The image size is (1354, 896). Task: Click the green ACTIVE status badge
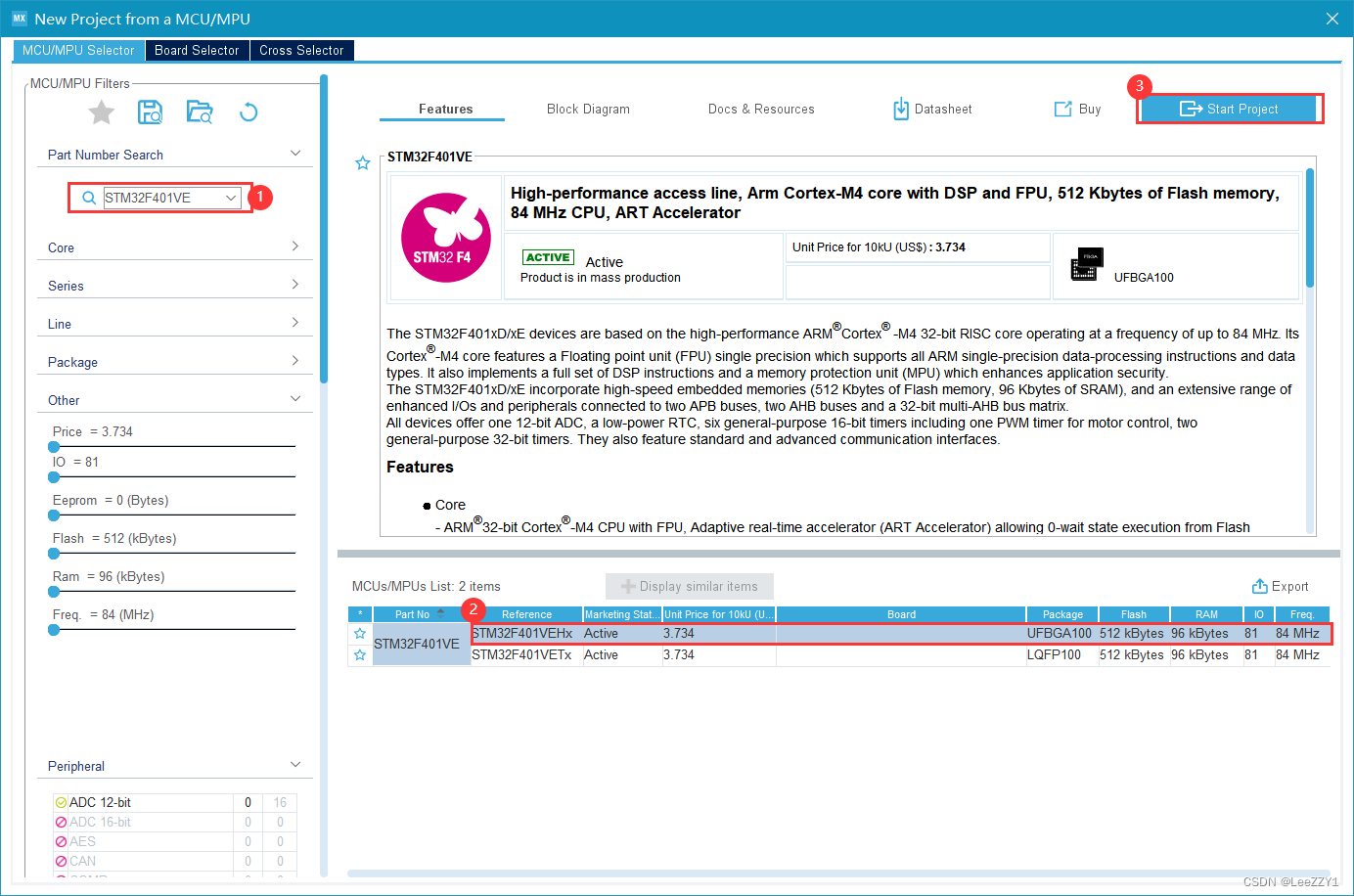548,257
